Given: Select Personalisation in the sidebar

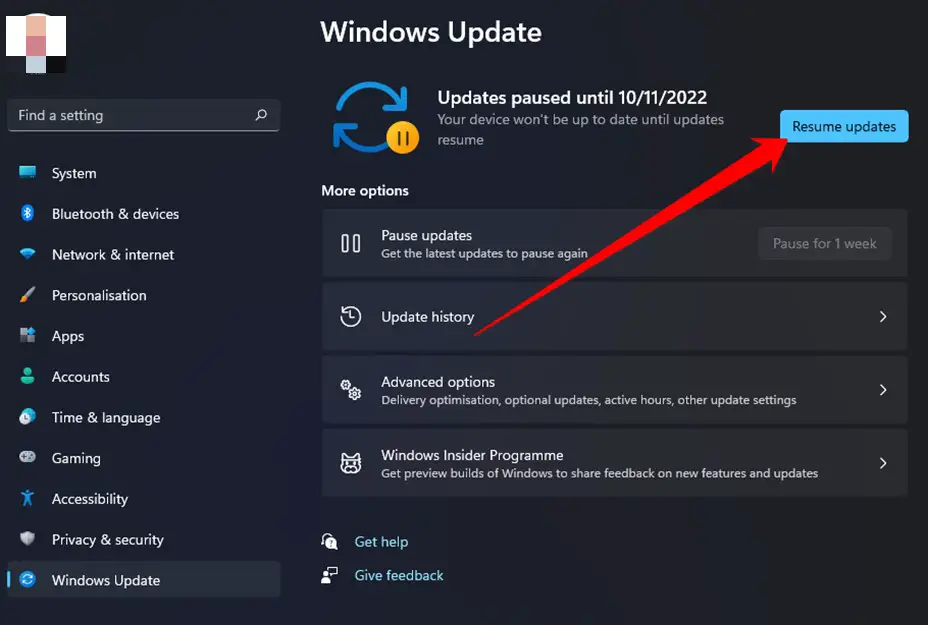Looking at the screenshot, I should [x=143, y=295].
